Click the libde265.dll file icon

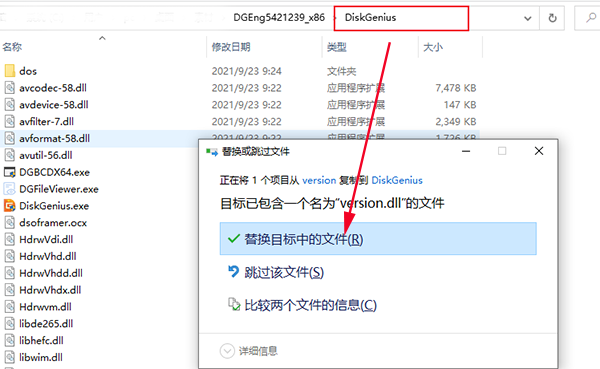10,323
